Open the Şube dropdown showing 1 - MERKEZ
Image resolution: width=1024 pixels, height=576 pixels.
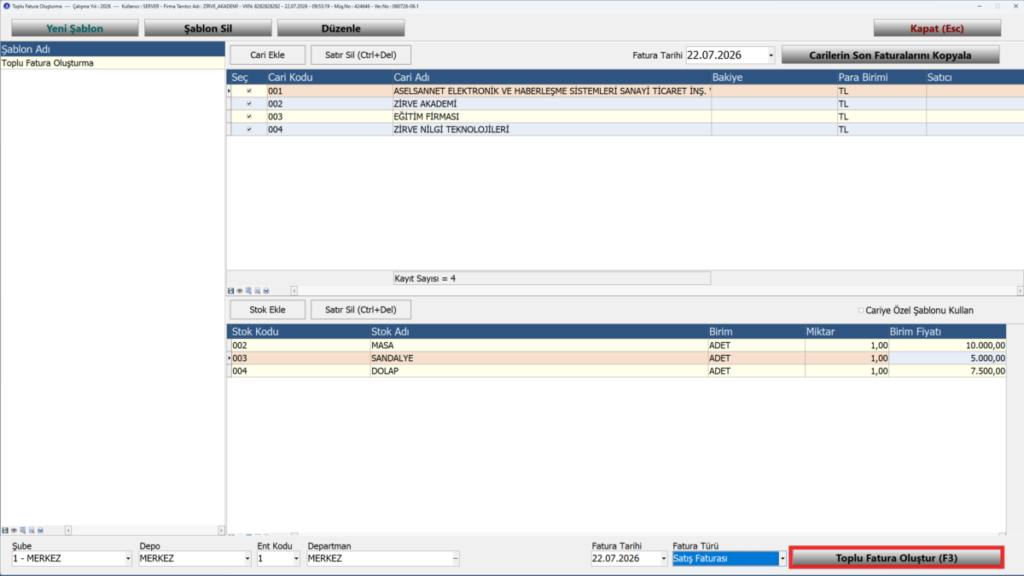(x=127, y=559)
